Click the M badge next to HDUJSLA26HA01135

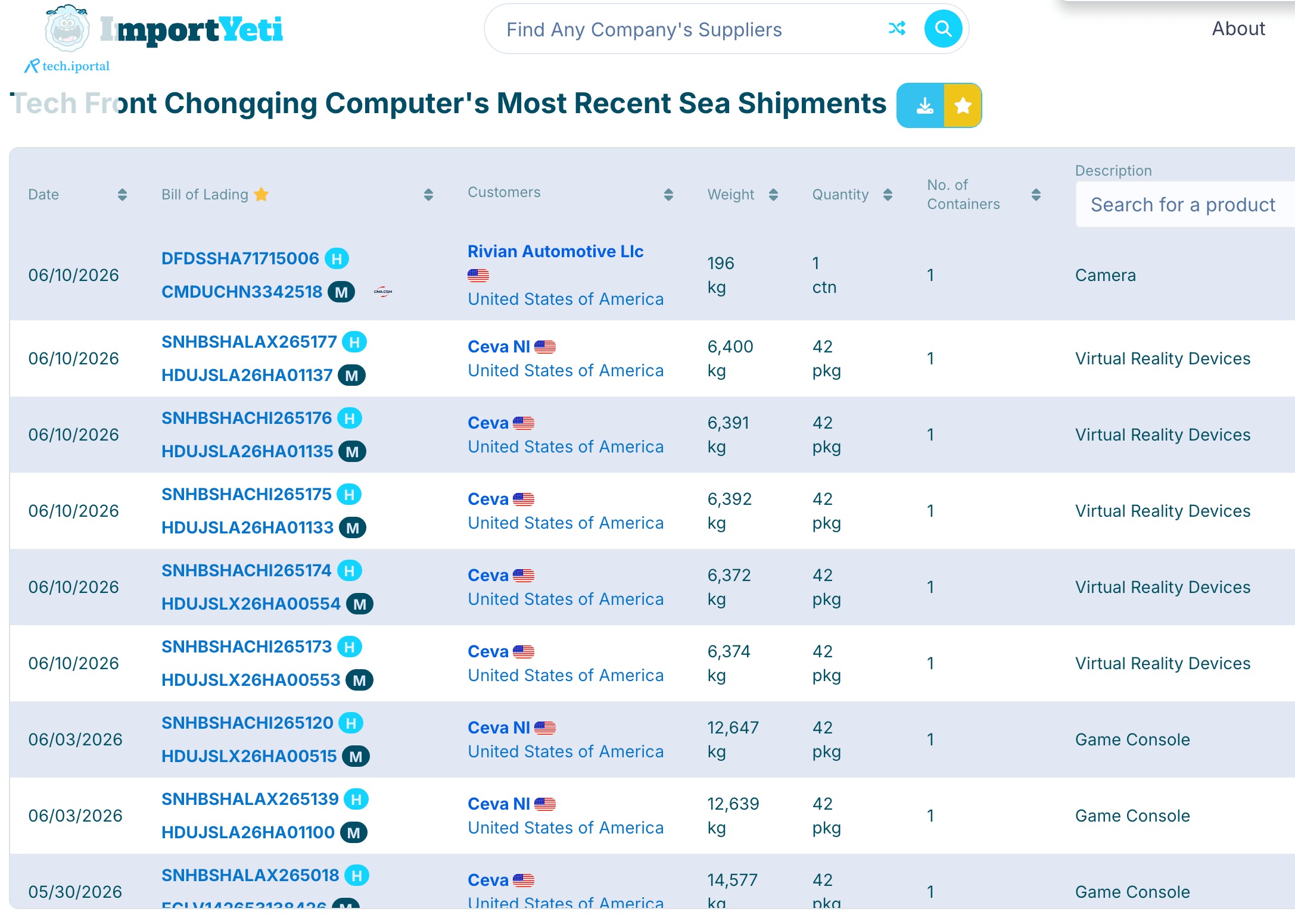pyautogui.click(x=352, y=451)
